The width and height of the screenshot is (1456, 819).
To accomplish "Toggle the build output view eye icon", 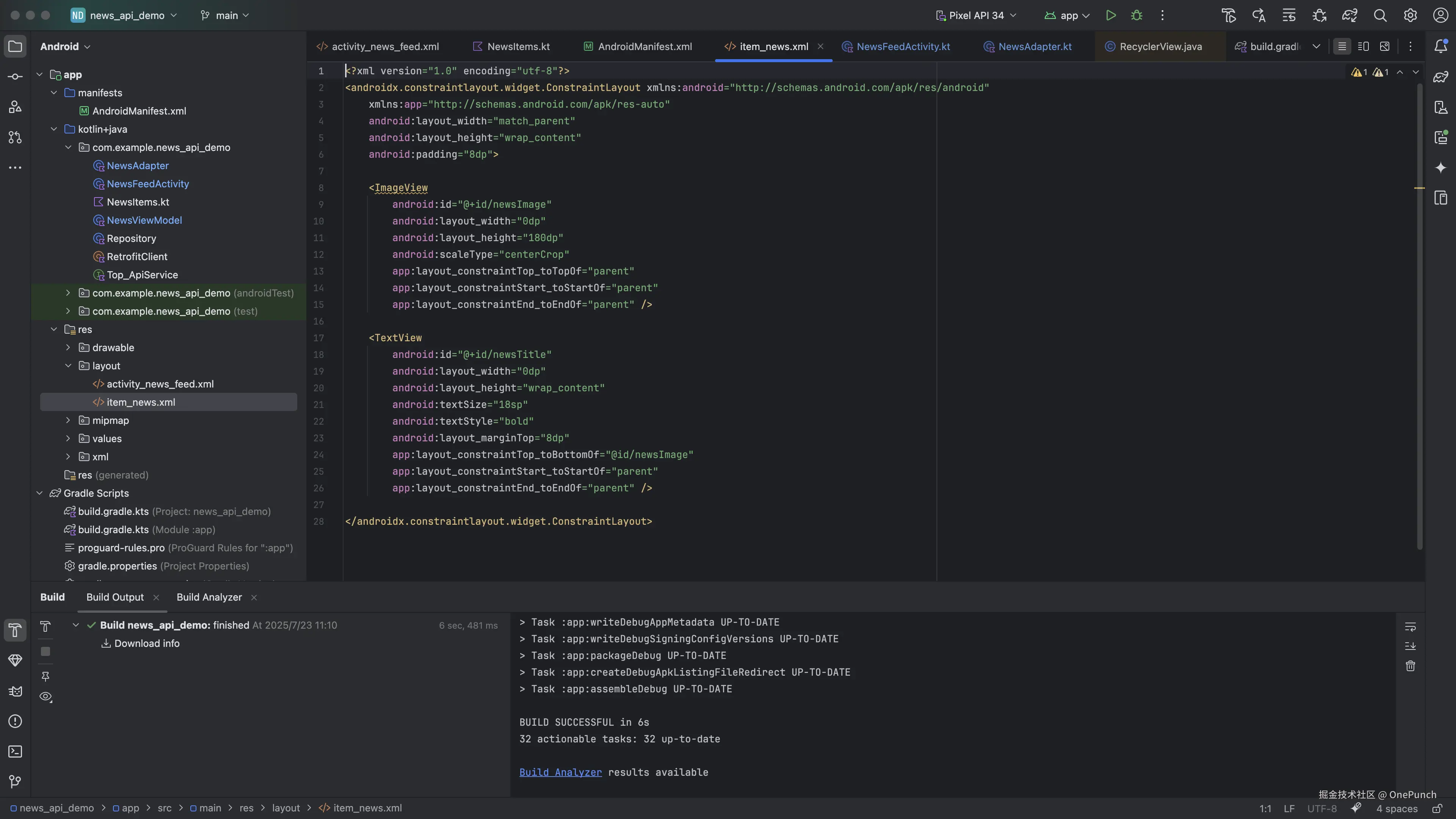I will click(x=46, y=697).
